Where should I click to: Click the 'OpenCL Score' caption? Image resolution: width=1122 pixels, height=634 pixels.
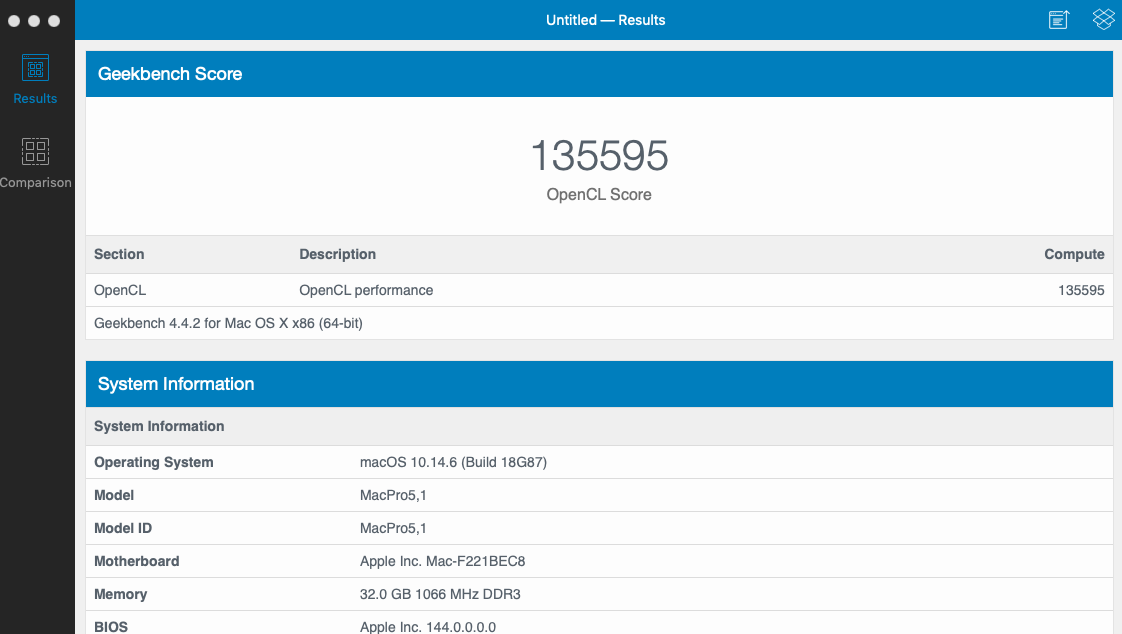coord(599,195)
